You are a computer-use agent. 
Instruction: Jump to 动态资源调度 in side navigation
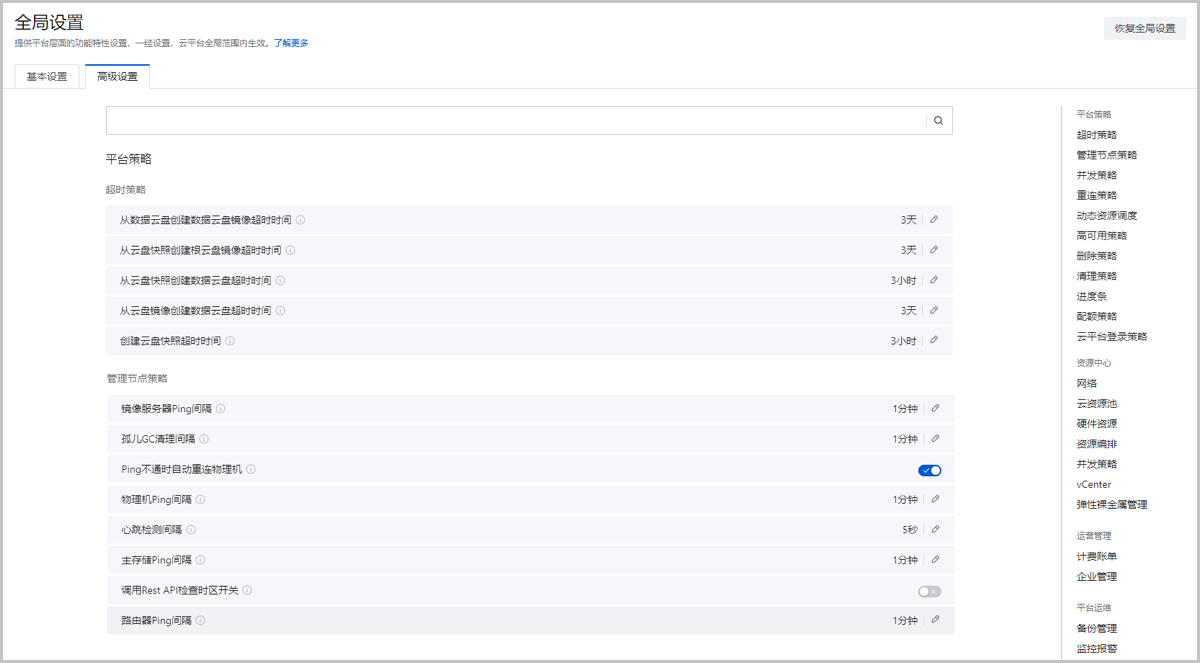1106,215
